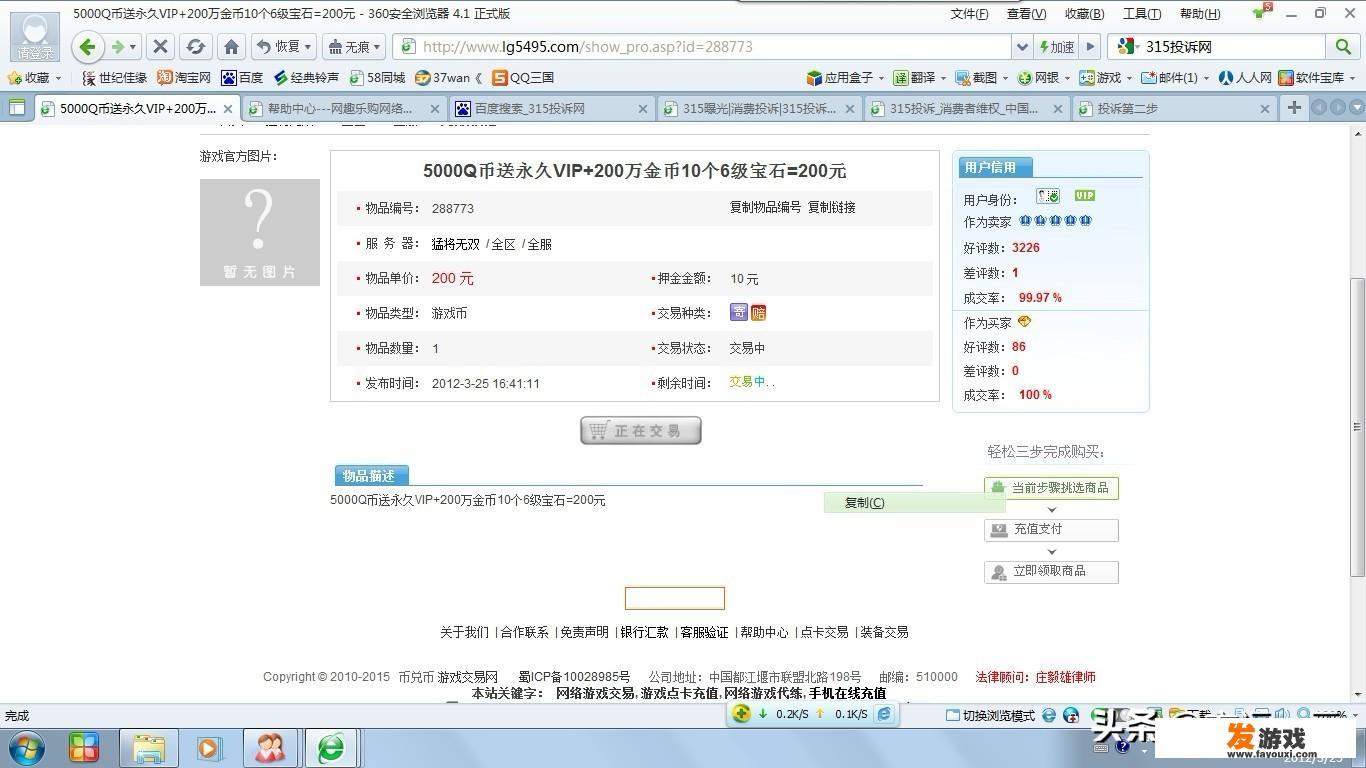Open the 世纪佳缘 bookmark
Screen dimensions: 1366x768
pos(114,77)
